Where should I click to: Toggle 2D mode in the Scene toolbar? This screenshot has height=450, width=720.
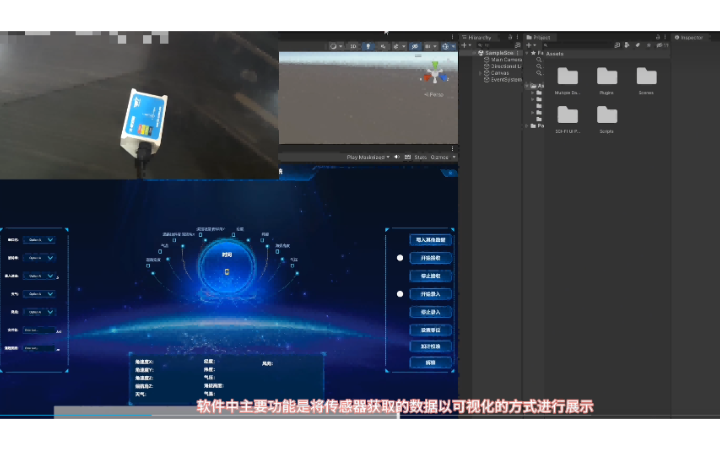(x=353, y=46)
